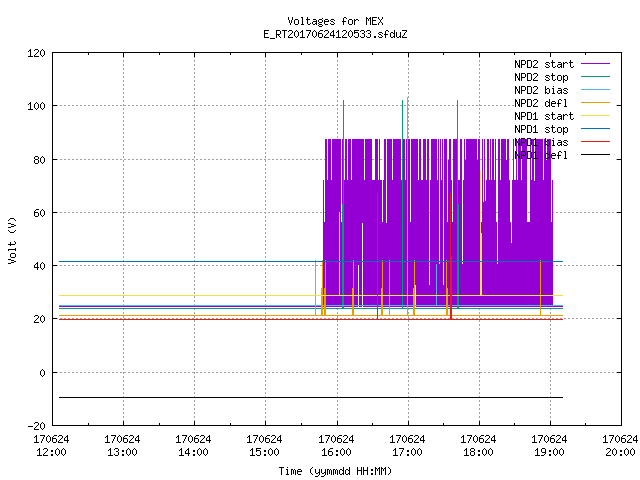This screenshot has width=640, height=480.
Task: Click the 'Volt (V)' y-axis label
Action: tap(13, 240)
